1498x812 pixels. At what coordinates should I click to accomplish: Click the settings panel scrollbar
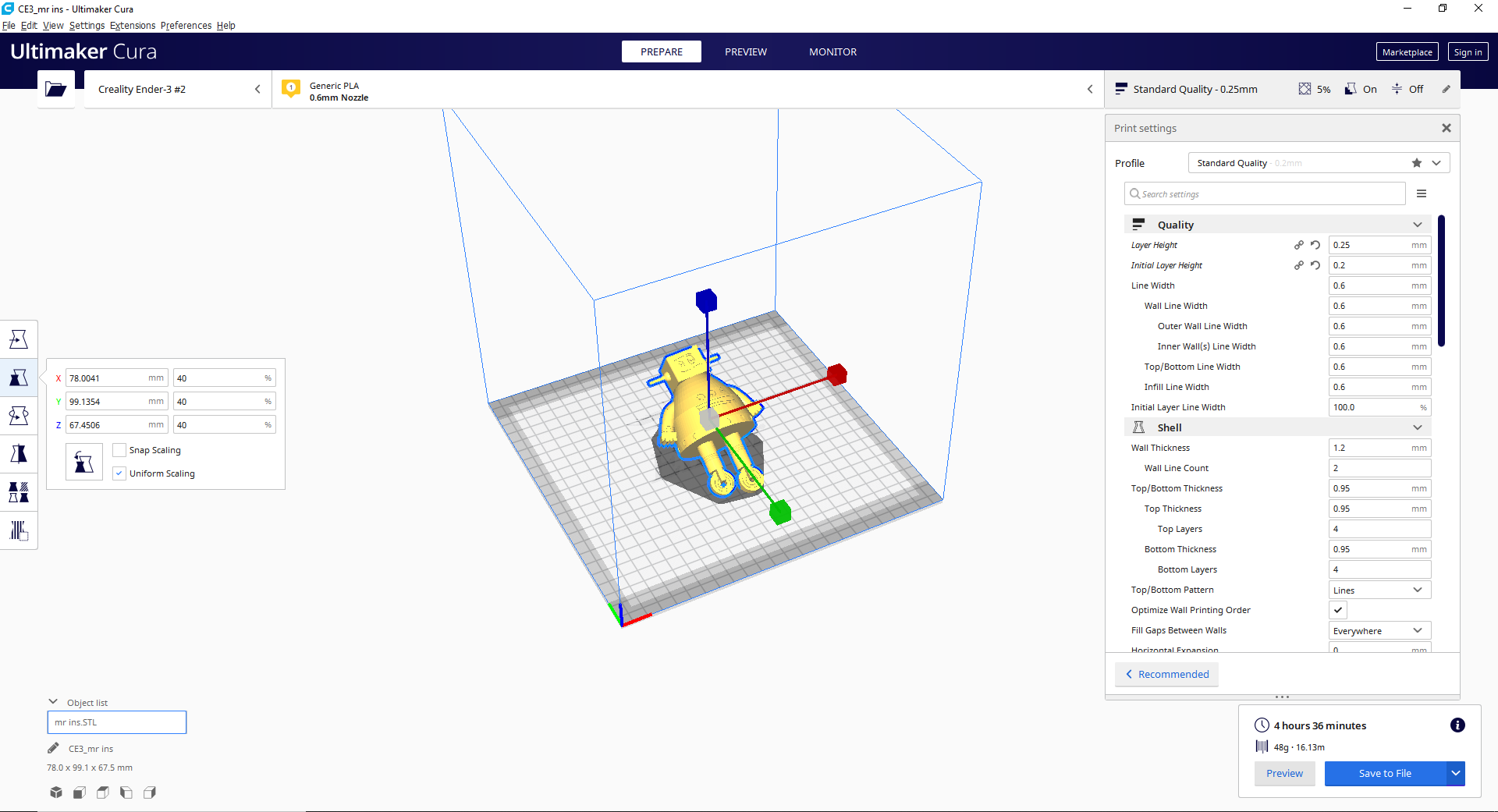coord(1441,281)
